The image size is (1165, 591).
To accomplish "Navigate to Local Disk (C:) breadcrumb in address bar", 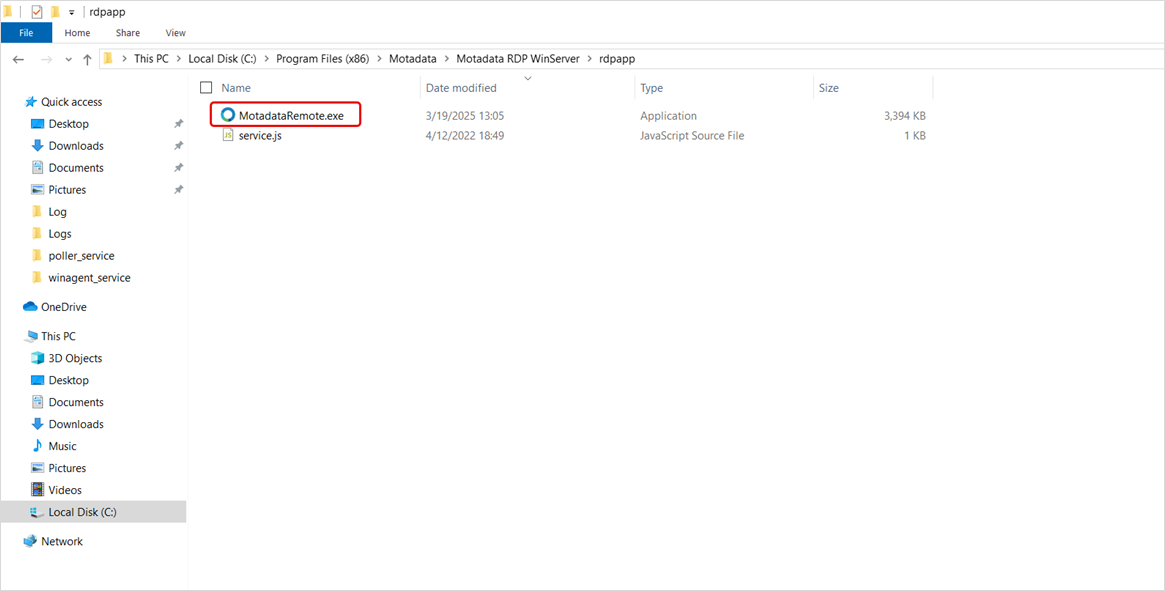I will [222, 59].
